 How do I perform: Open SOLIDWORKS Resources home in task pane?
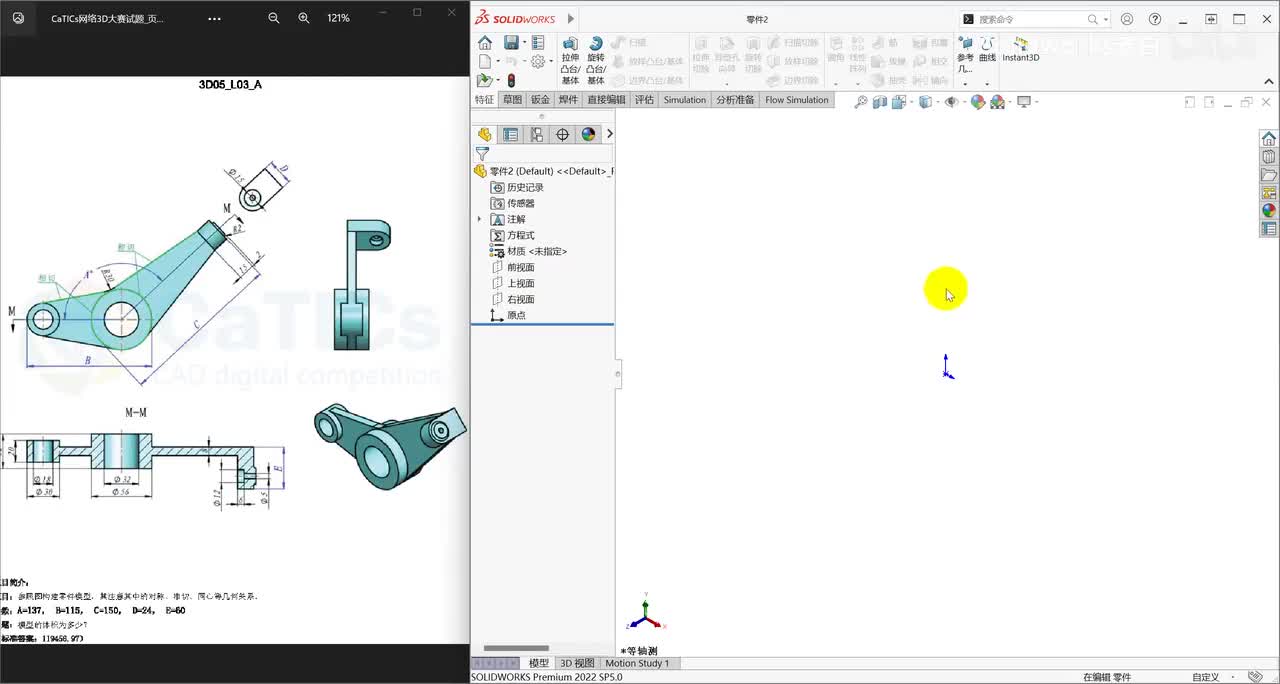(1269, 139)
